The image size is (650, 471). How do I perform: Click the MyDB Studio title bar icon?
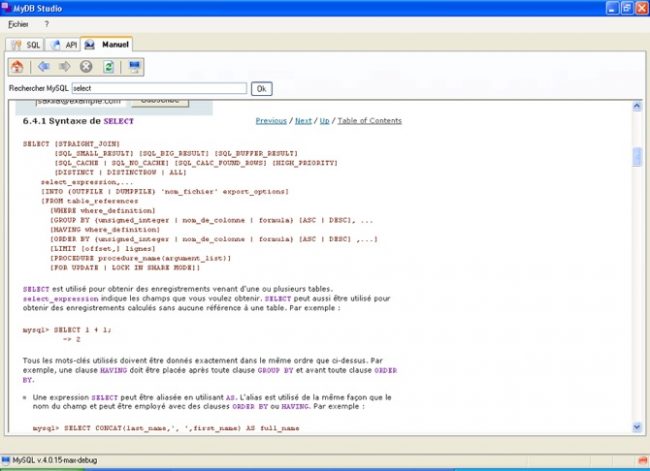click(x=5, y=7)
